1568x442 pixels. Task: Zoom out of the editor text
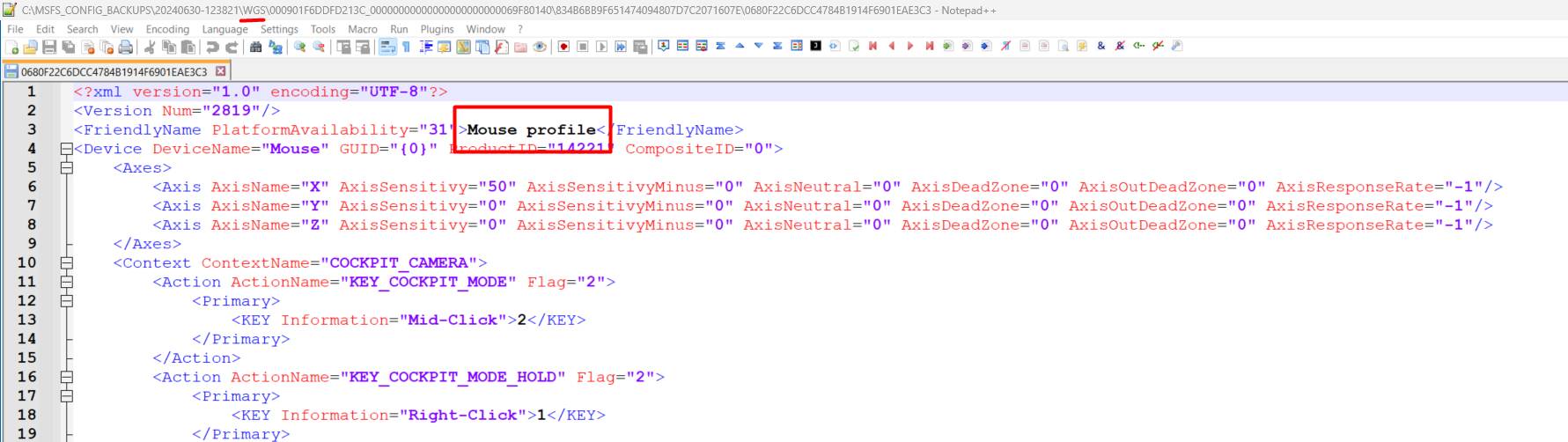coord(319,47)
